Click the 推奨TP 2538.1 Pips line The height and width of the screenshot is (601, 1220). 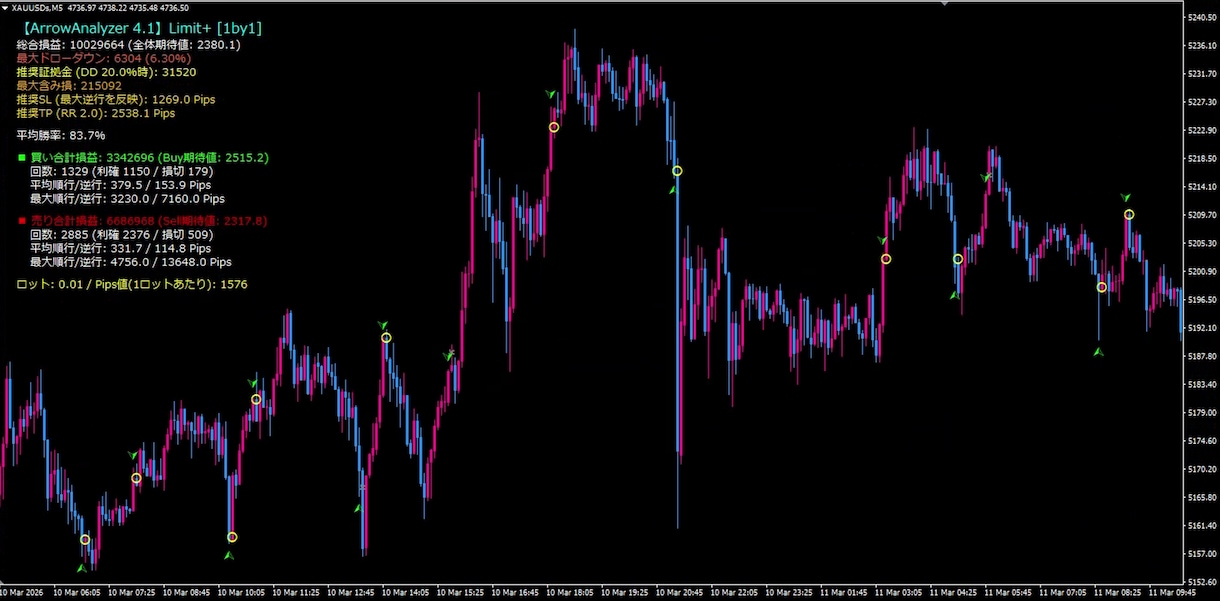coord(96,113)
